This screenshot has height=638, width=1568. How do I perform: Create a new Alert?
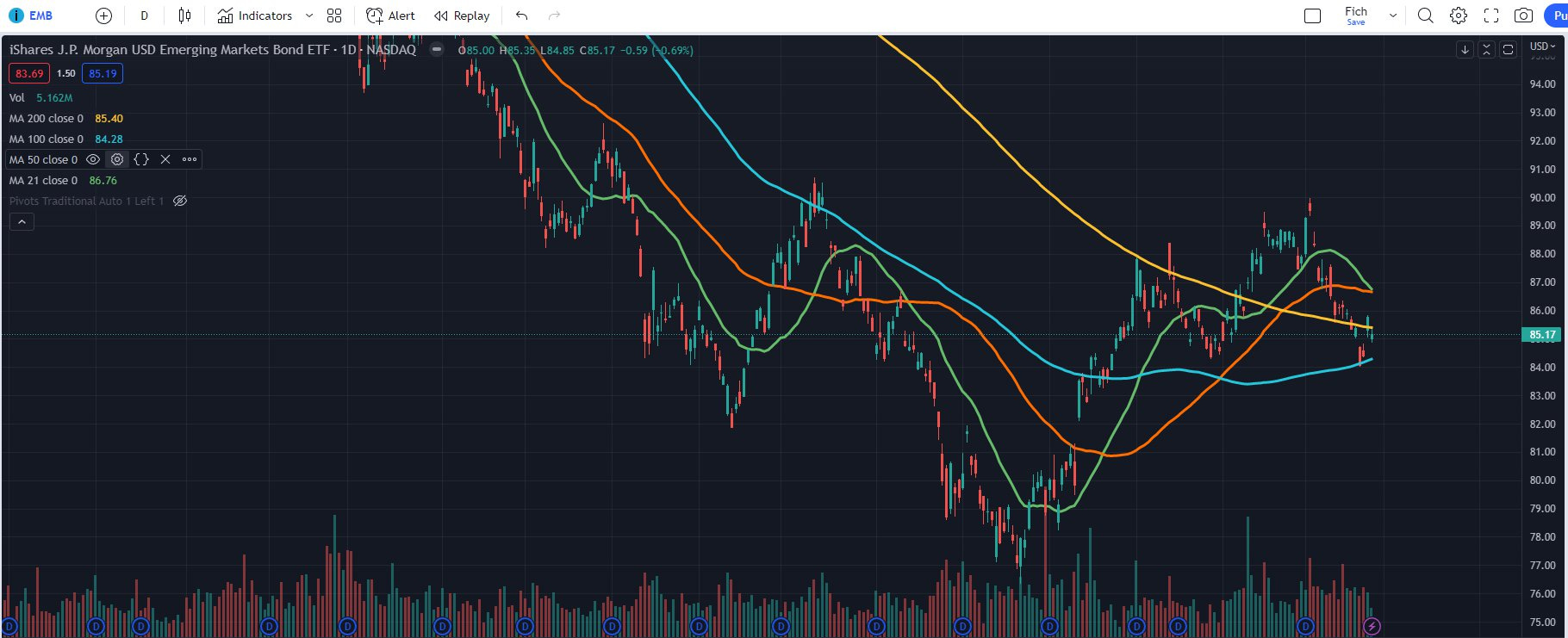coord(390,15)
